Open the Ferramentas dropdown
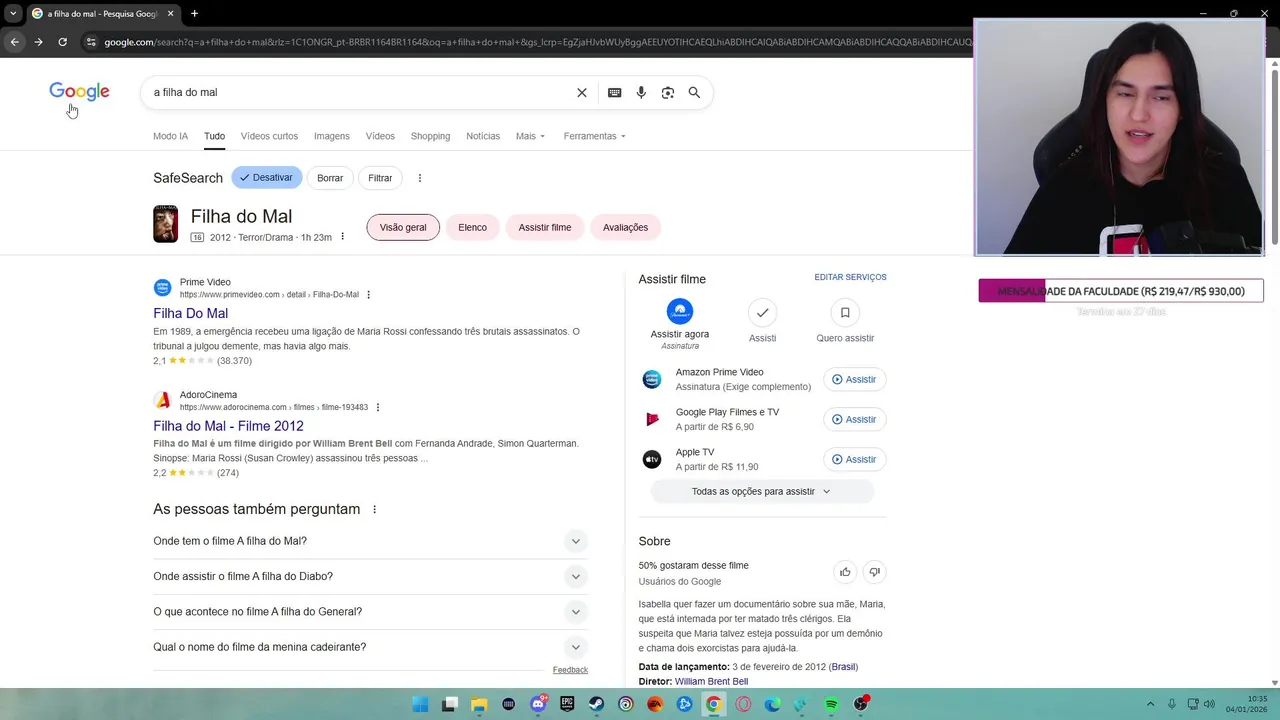This screenshot has height=720, width=1280. point(594,136)
